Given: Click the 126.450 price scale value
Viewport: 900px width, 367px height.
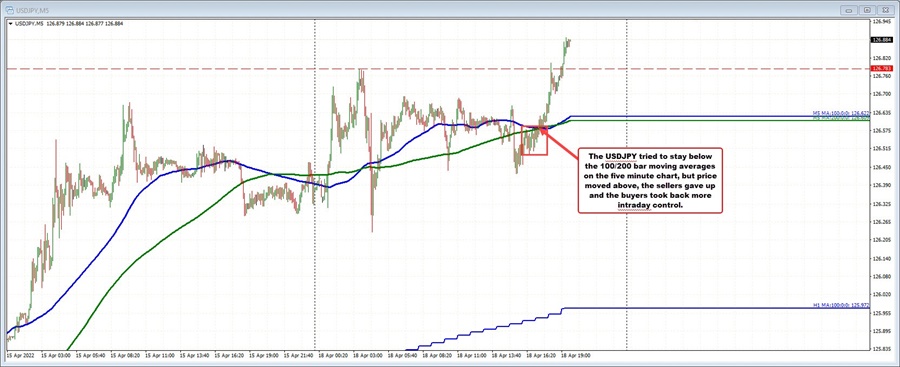Looking at the screenshot, I should coord(881,167).
